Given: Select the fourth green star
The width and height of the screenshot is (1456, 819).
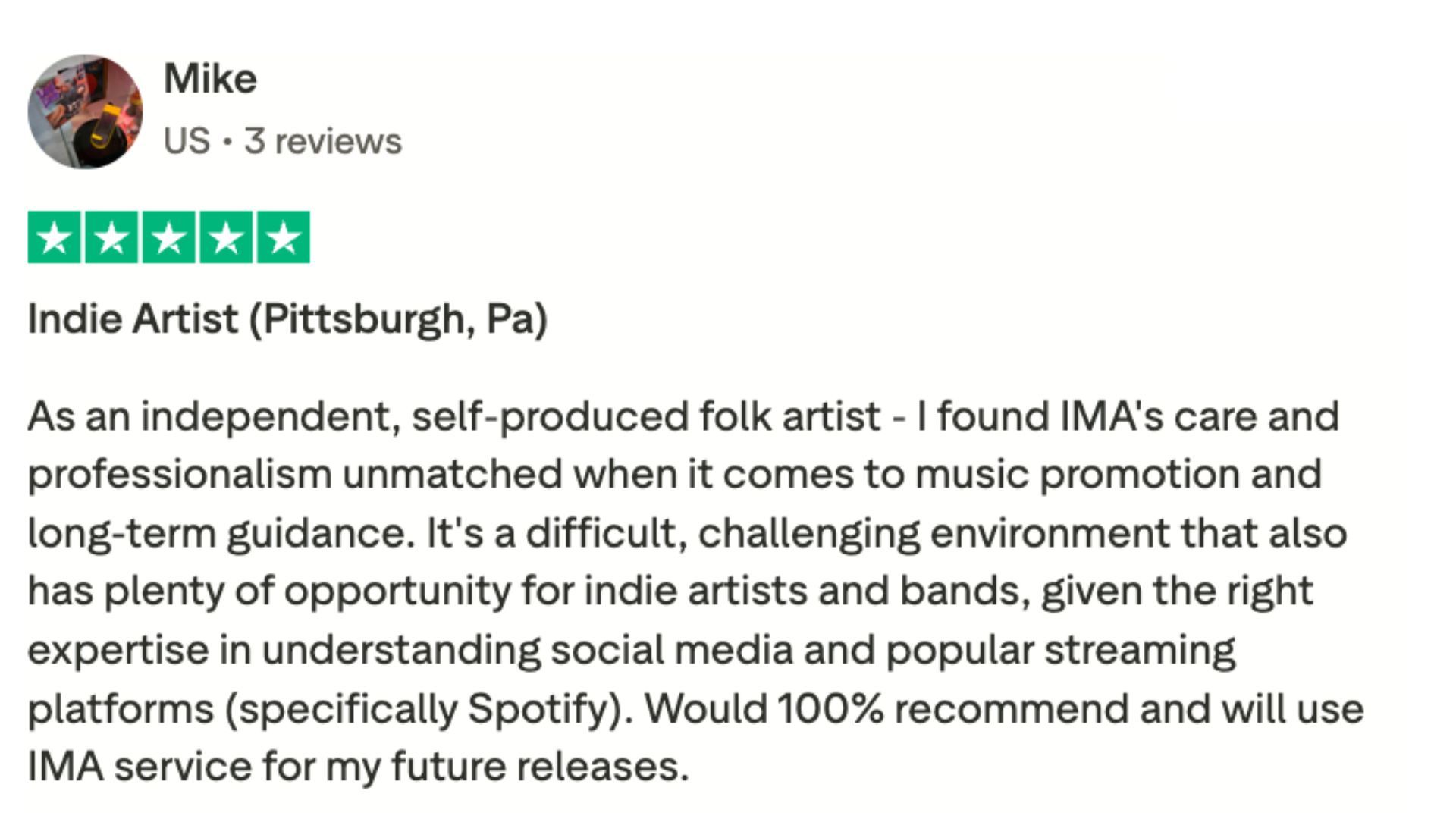Looking at the screenshot, I should (226, 237).
